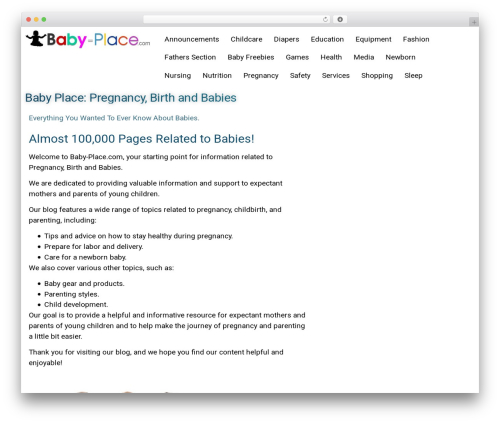Click the Baby Place: Pregnancy, Birth and Babies title
The image size is (500, 423).
coord(131,98)
